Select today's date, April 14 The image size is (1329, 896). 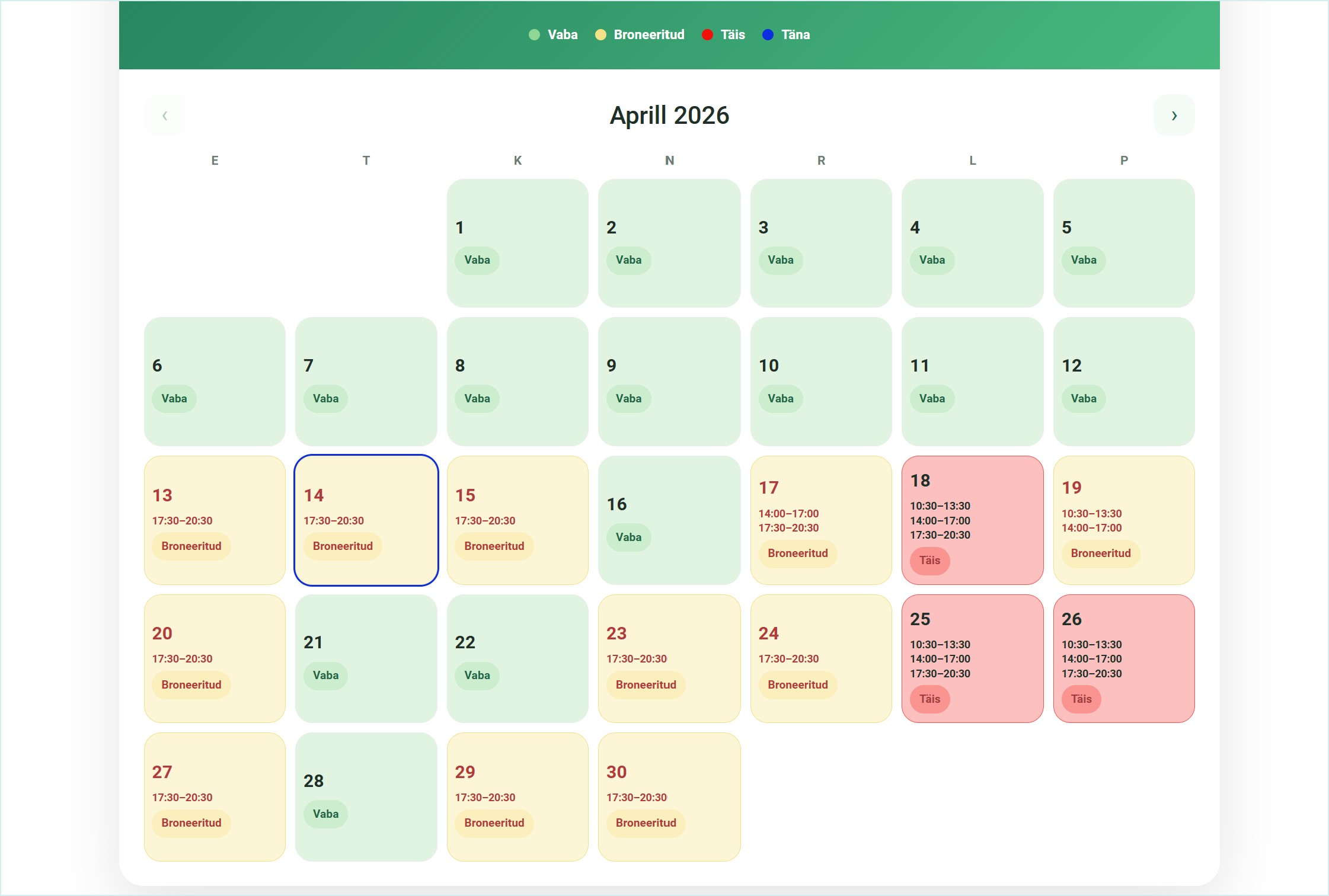366,520
